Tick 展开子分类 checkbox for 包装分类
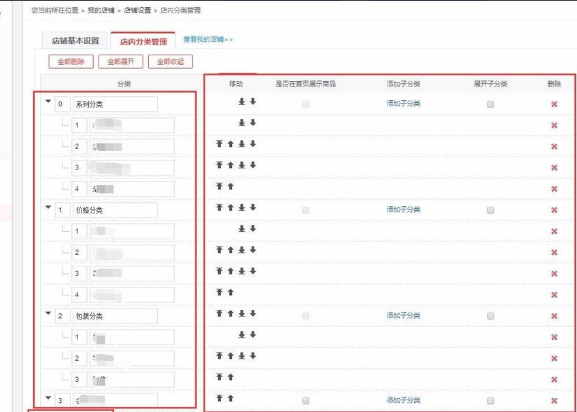 (x=490, y=316)
